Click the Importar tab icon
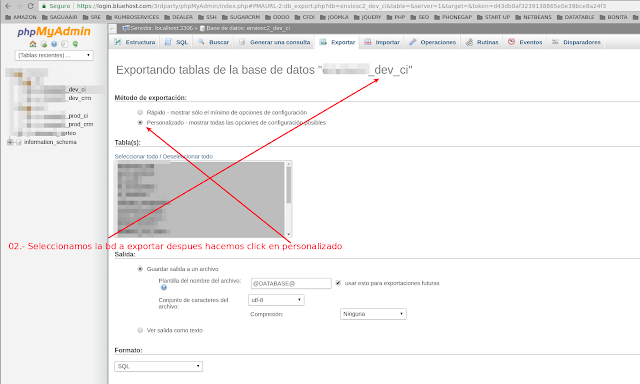The height and width of the screenshot is (384, 640). click(368, 42)
